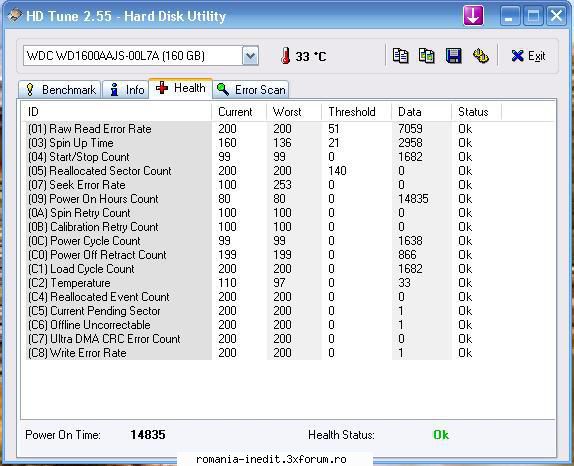Click the purple download arrow icon in title bar
Screen dimensions: 574x466
(473, 16)
